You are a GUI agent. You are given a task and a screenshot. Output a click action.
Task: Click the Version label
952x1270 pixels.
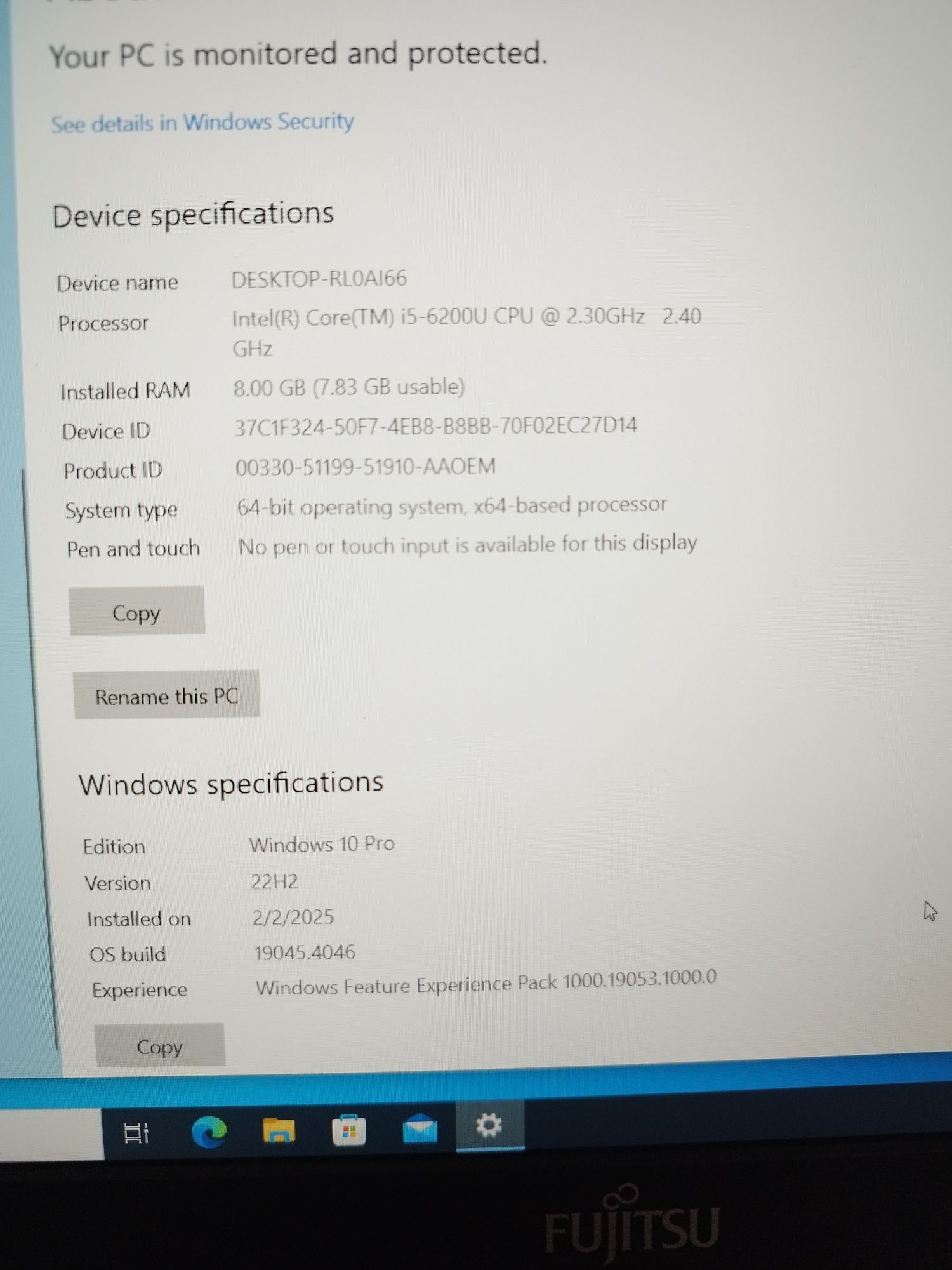tap(118, 883)
